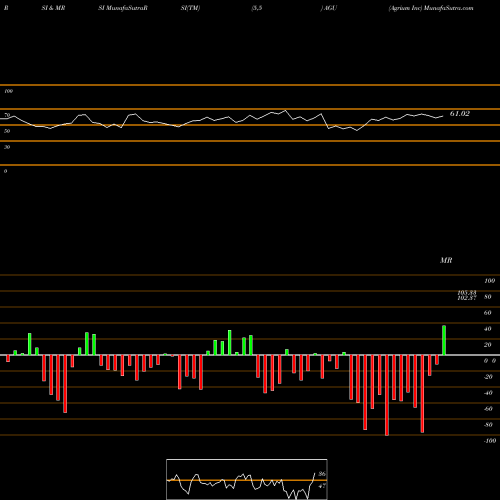Open the mini oscillator thumbnail chart

click(247, 479)
